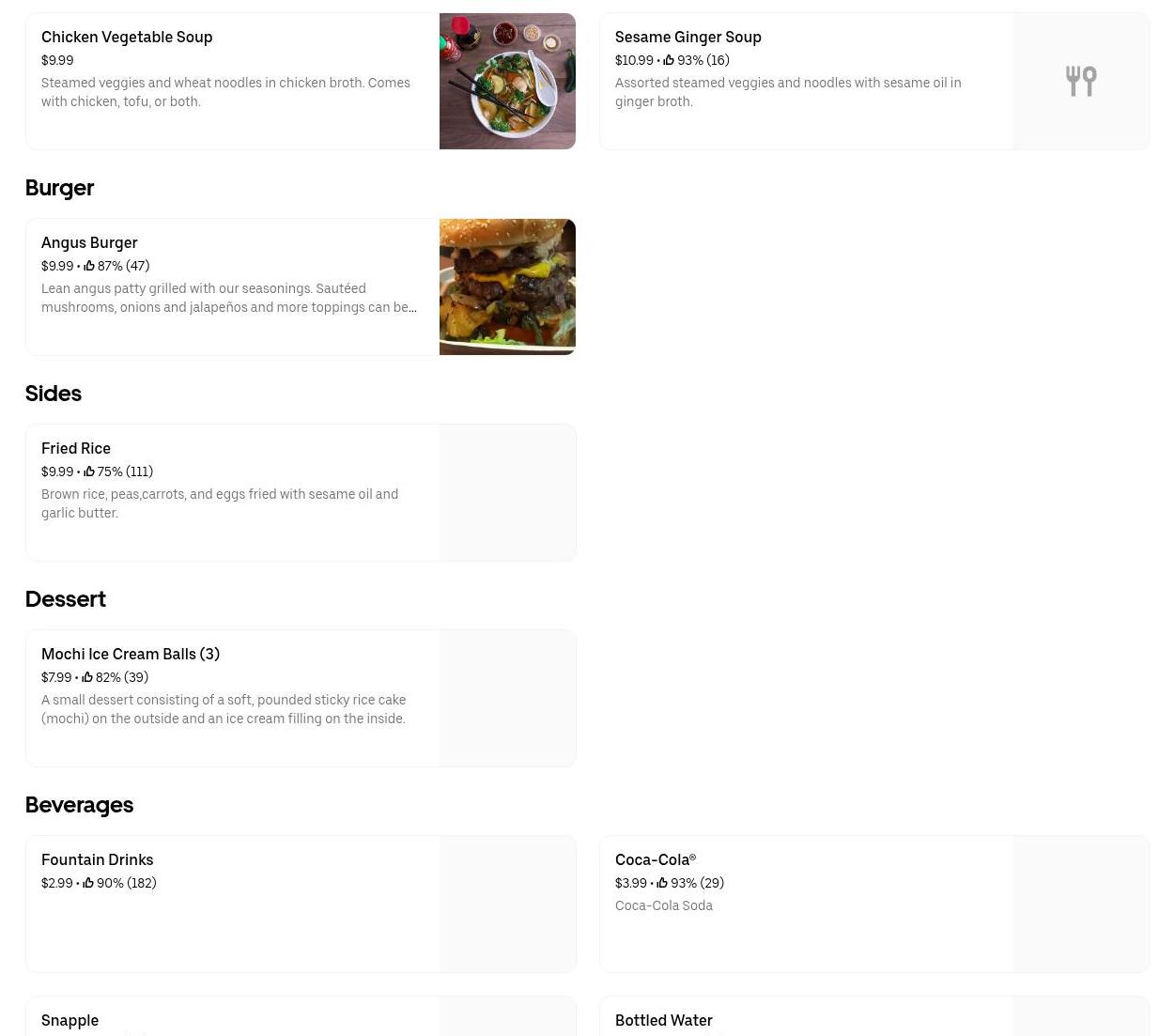Click the fork and knife placeholder icon
1174x1036 pixels.
pyautogui.click(x=1081, y=81)
